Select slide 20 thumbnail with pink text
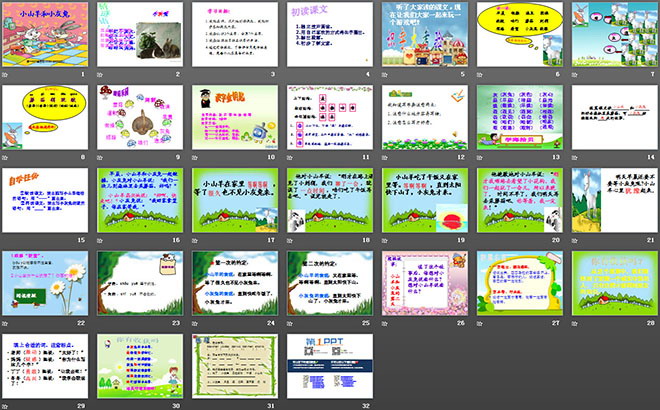 520,200
